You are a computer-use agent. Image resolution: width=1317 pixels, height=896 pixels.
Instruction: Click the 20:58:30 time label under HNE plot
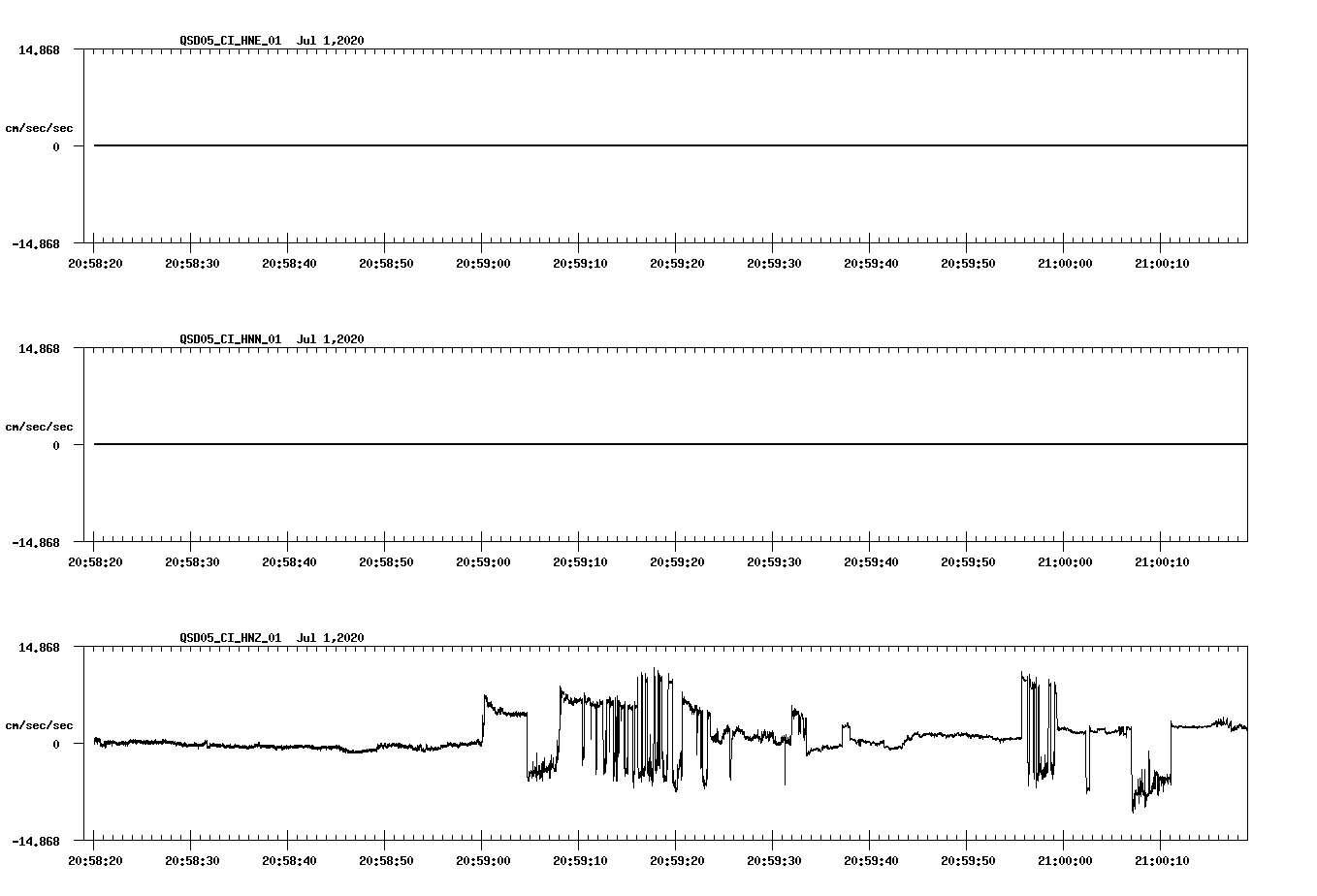(x=192, y=263)
